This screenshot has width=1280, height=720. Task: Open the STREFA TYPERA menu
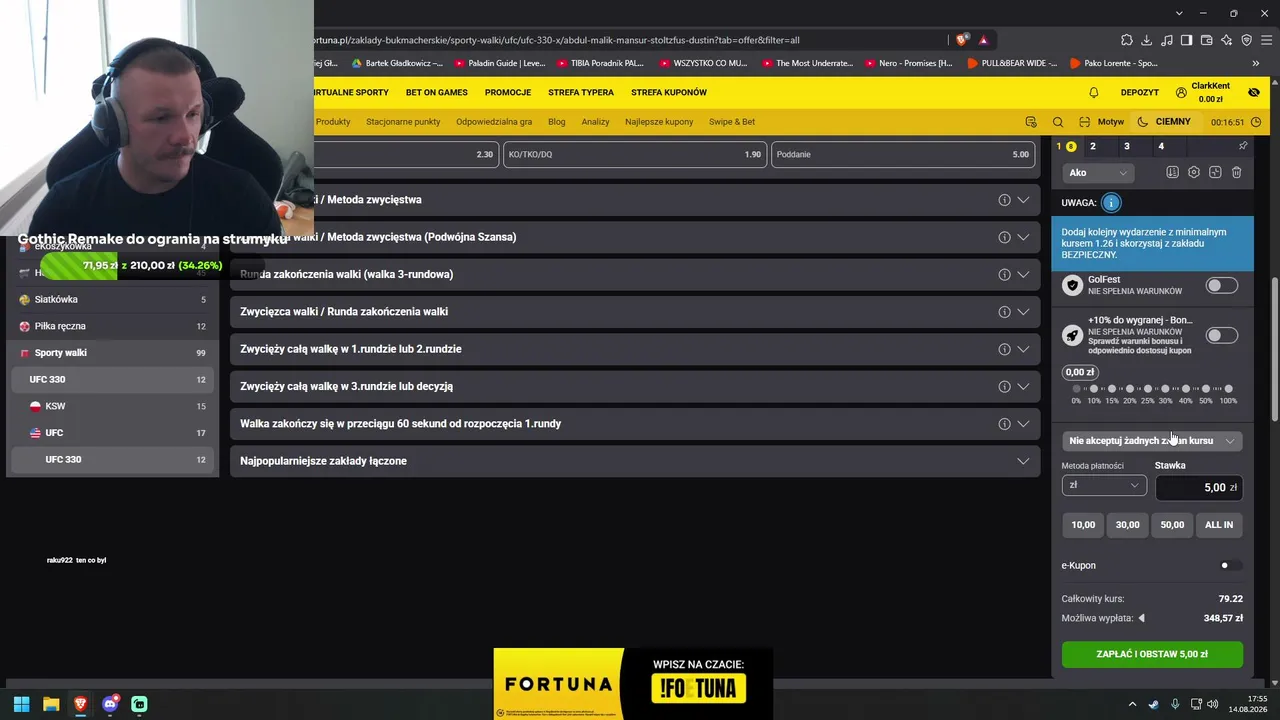[581, 93]
